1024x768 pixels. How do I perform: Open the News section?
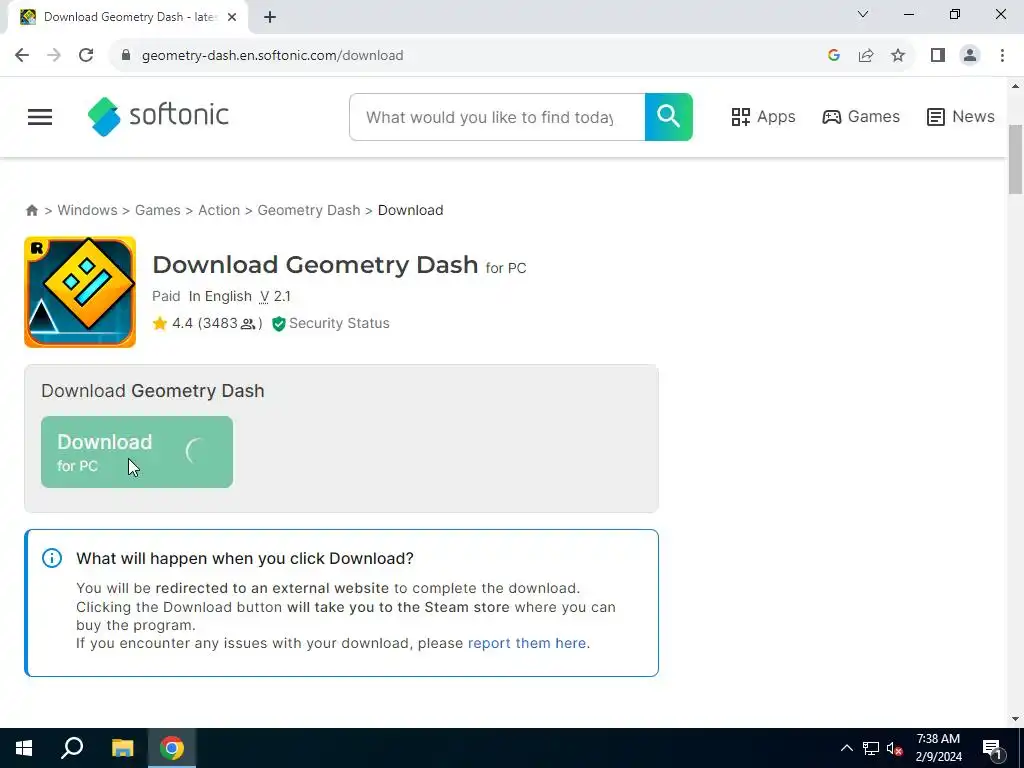[961, 117]
